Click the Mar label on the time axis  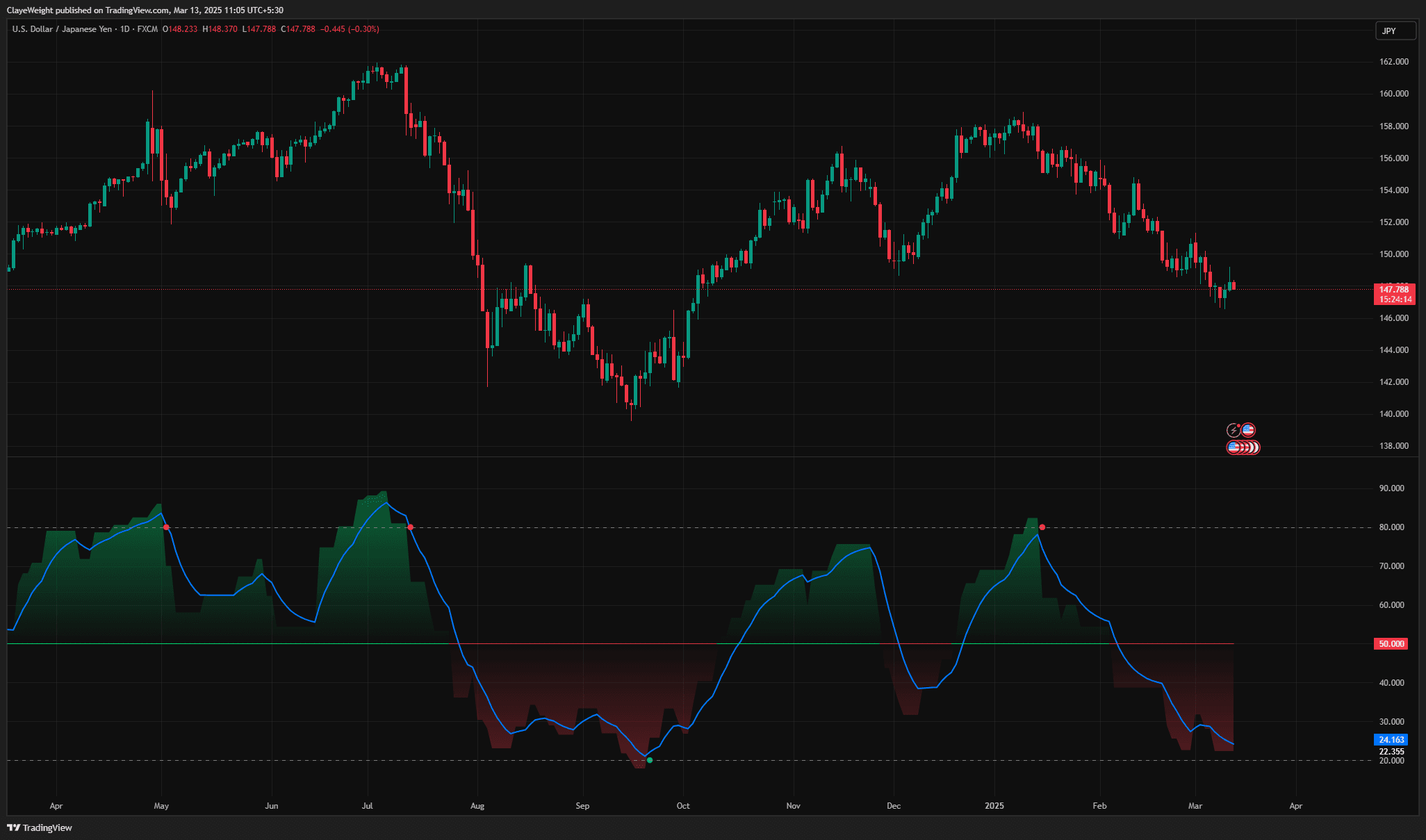(x=1195, y=806)
